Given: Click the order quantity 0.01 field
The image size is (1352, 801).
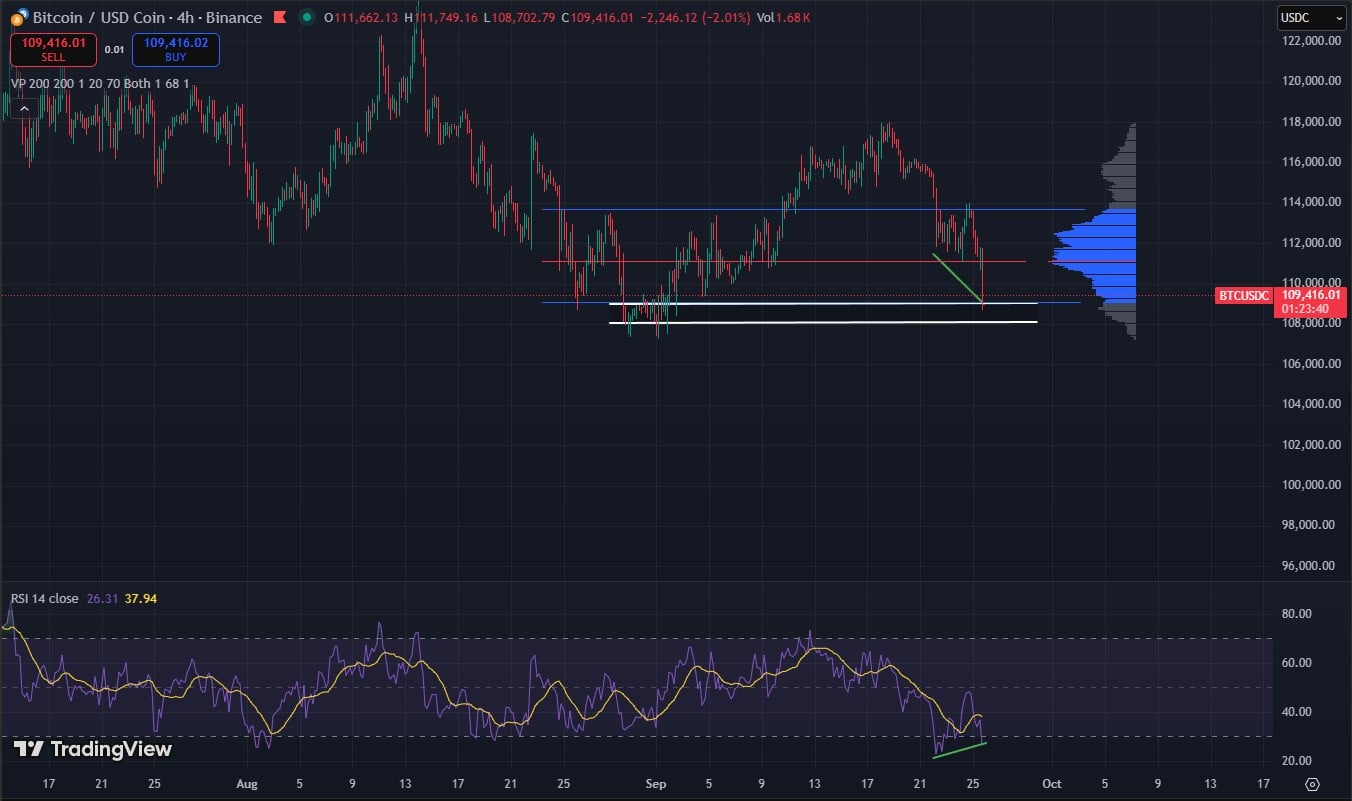Looking at the screenshot, I should click(114, 50).
